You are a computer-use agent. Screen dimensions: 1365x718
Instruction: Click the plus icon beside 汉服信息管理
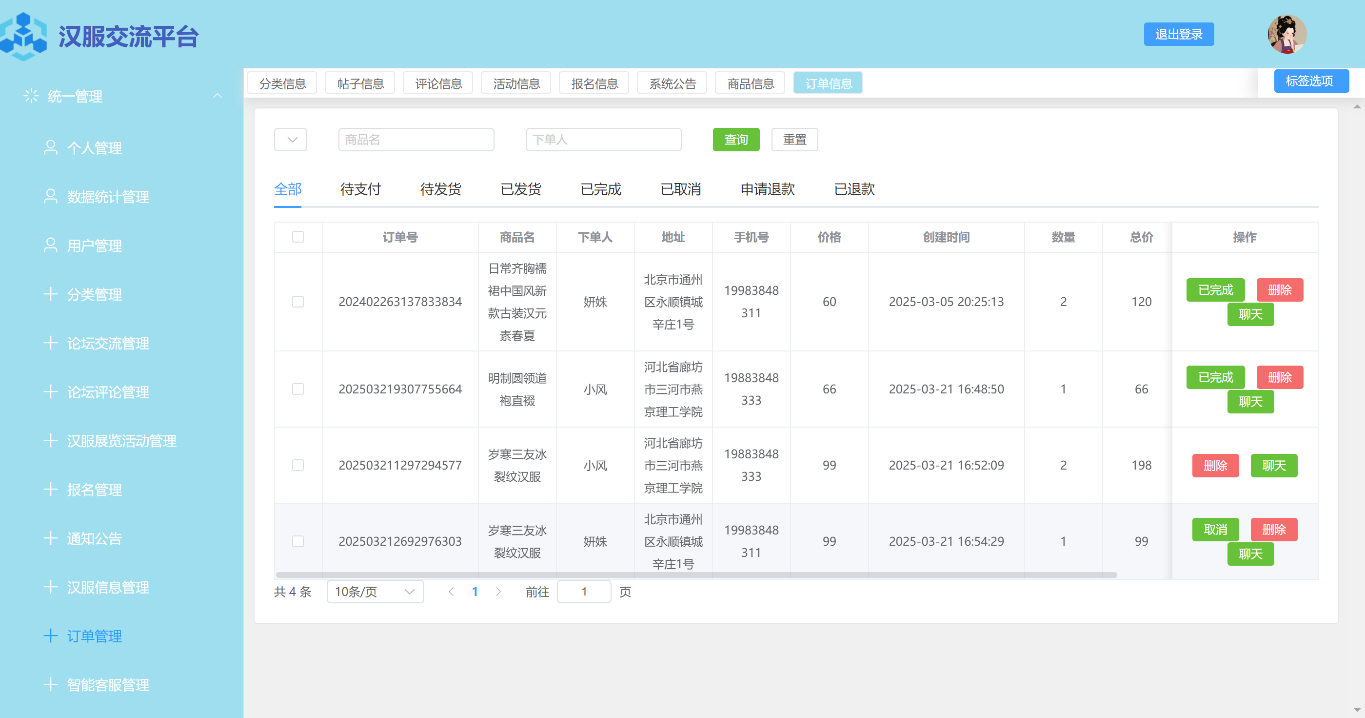(51, 587)
